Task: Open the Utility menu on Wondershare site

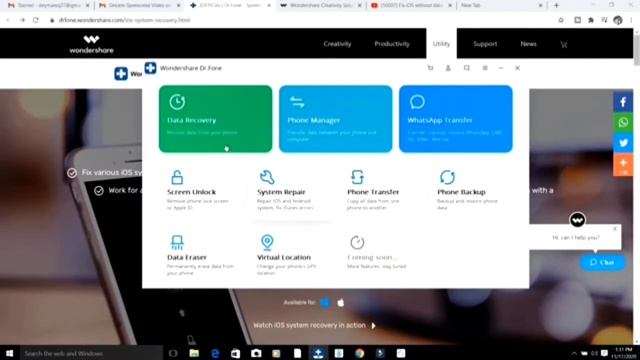Action: (x=441, y=44)
